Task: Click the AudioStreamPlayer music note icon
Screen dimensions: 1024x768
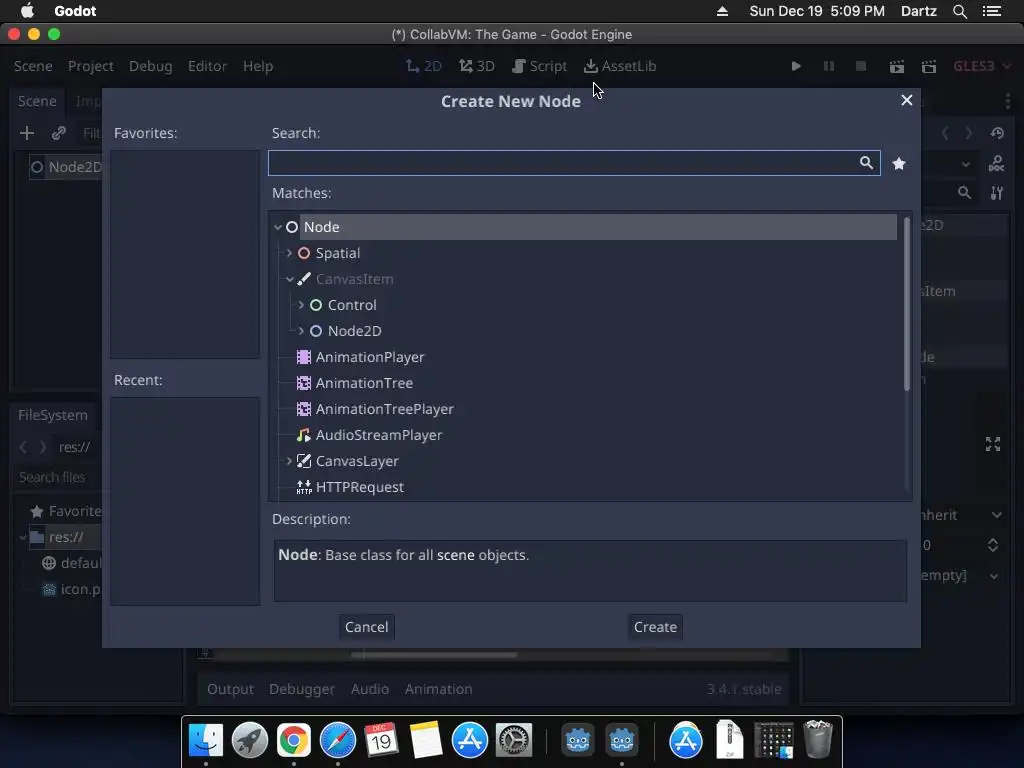Action: (304, 435)
